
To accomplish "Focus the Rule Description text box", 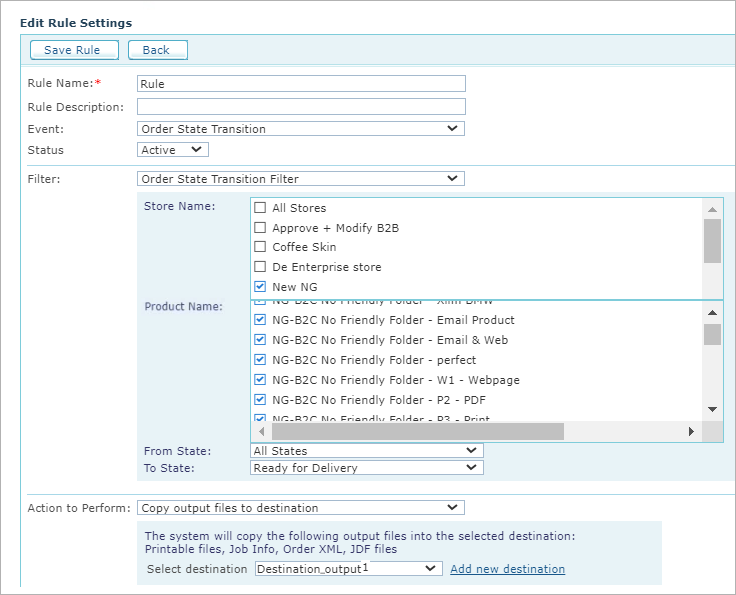I will (x=301, y=107).
